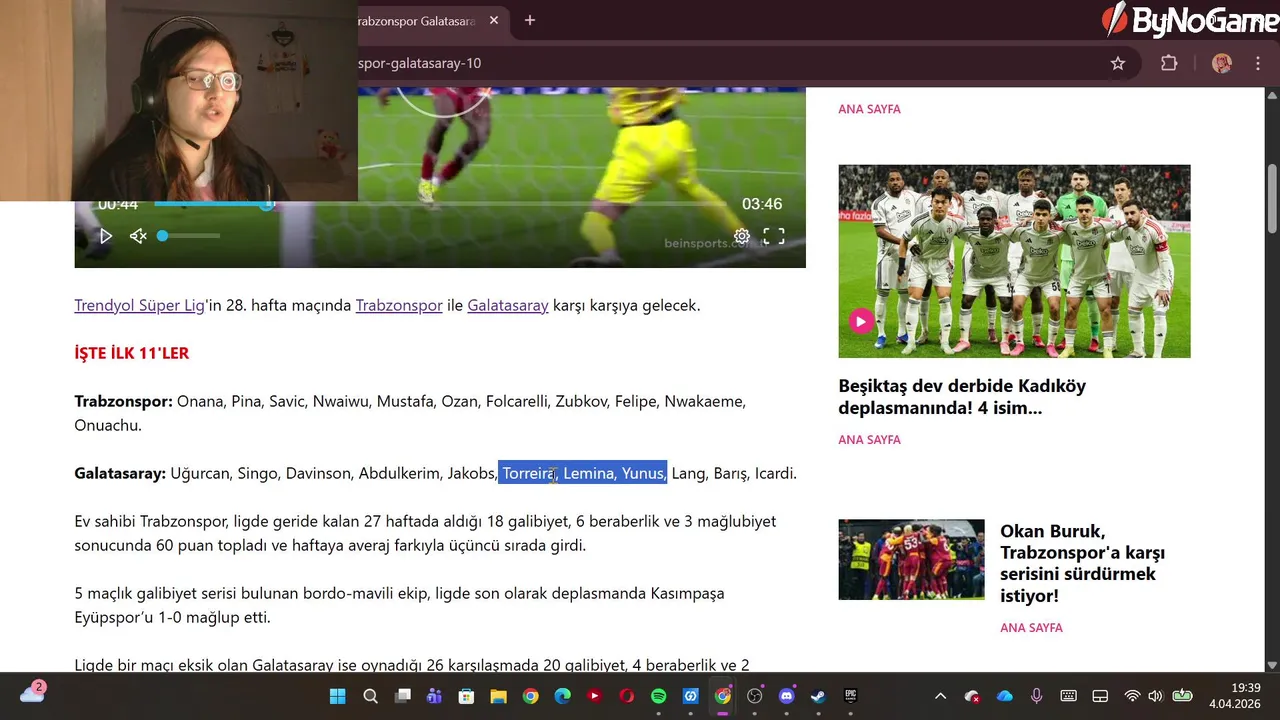
Task: Open the battery status tray icon
Action: [x=1182, y=696]
